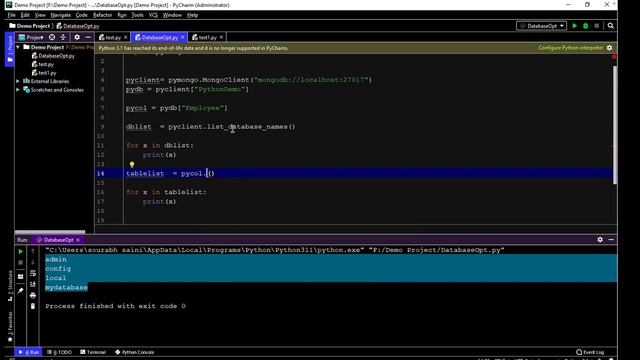This screenshot has width=640, height=360.
Task: Clear the console with the trash icon
Action: pyautogui.click(x=33, y=306)
